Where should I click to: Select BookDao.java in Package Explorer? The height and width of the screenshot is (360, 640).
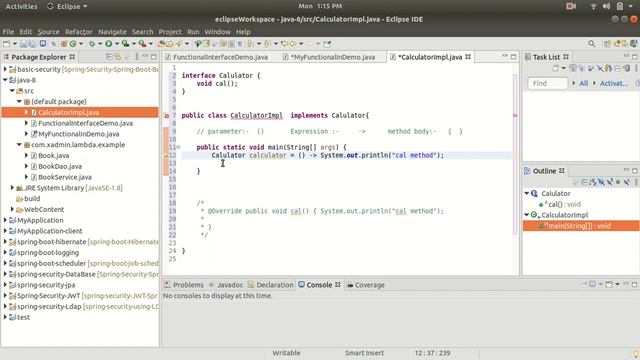[x=60, y=166]
